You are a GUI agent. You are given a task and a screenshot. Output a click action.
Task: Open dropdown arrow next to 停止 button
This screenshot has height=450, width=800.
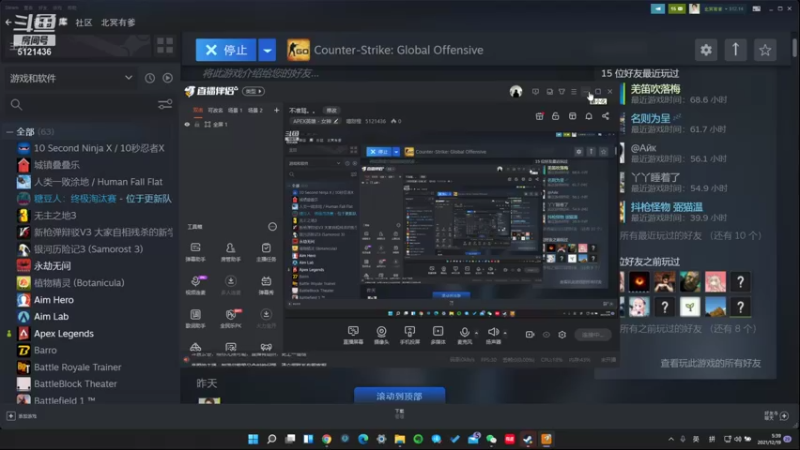click(267, 50)
